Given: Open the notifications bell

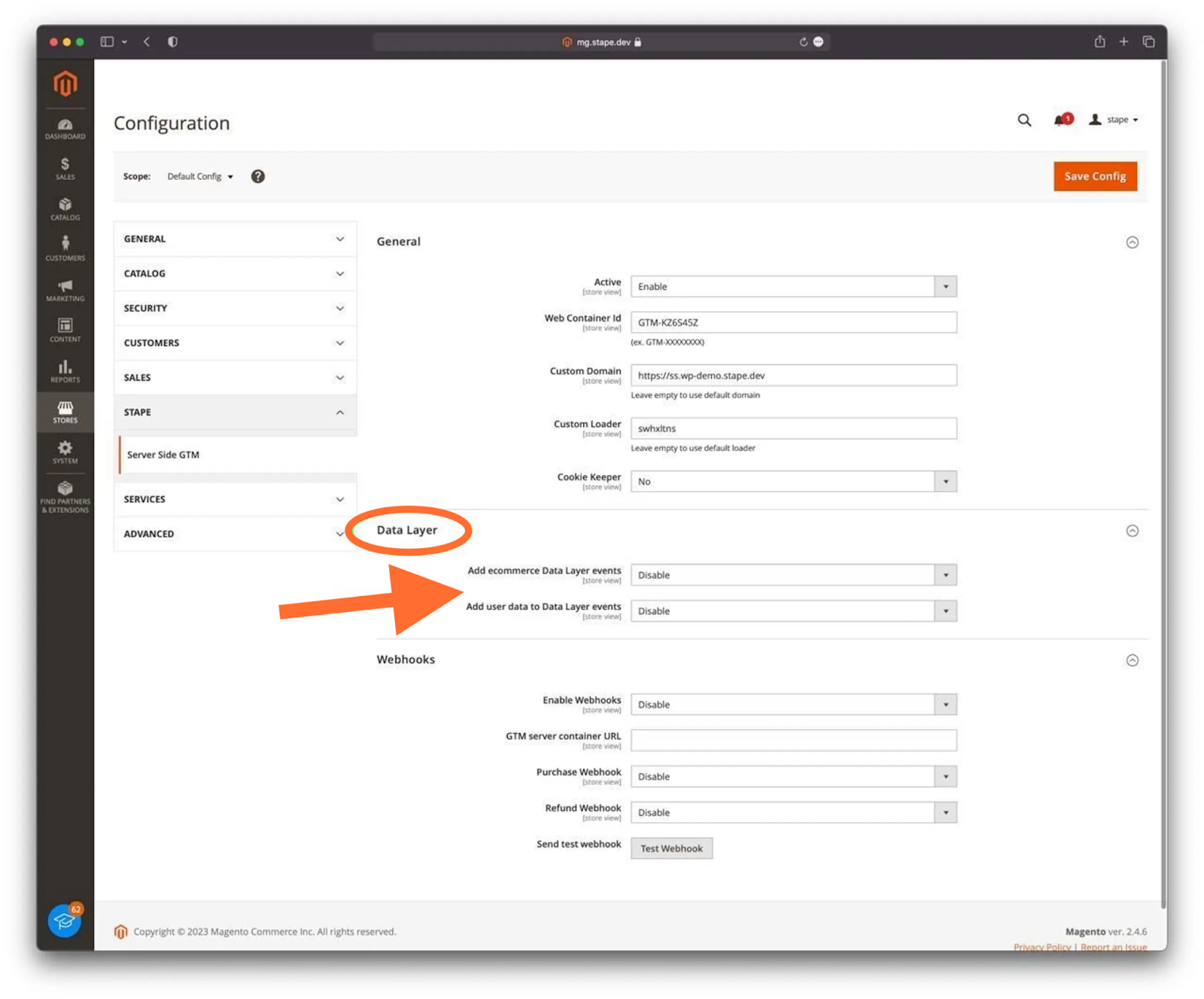Looking at the screenshot, I should [1063, 120].
